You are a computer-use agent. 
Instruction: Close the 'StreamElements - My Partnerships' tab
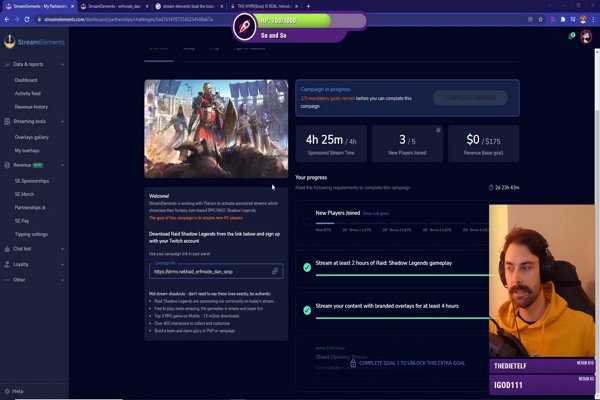click(73, 6)
